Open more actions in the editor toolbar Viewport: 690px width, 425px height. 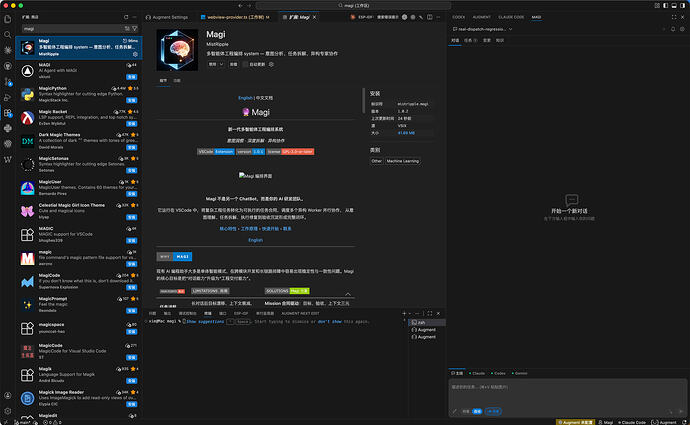438,17
